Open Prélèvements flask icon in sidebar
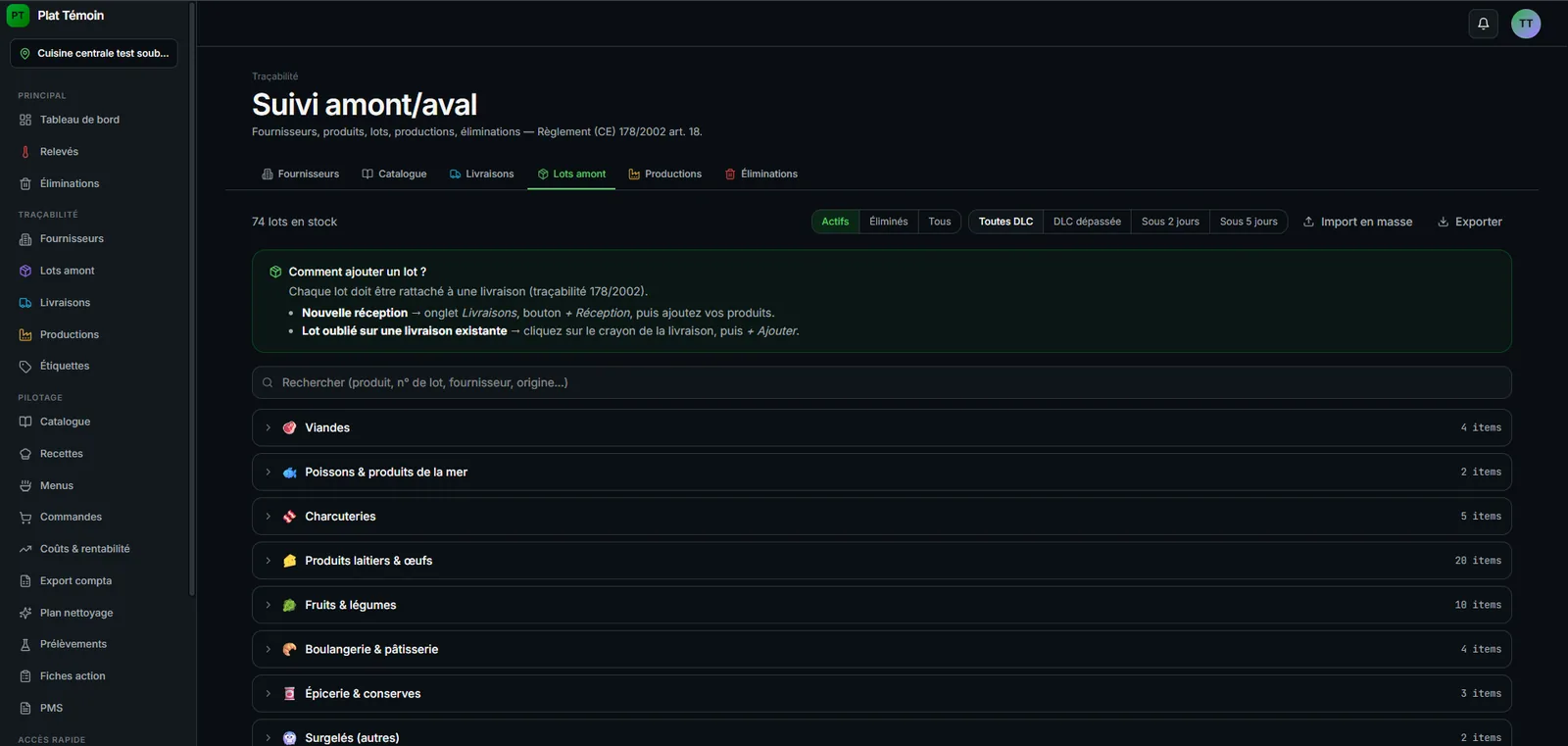Viewport: 1568px width, 746px height. (25, 645)
